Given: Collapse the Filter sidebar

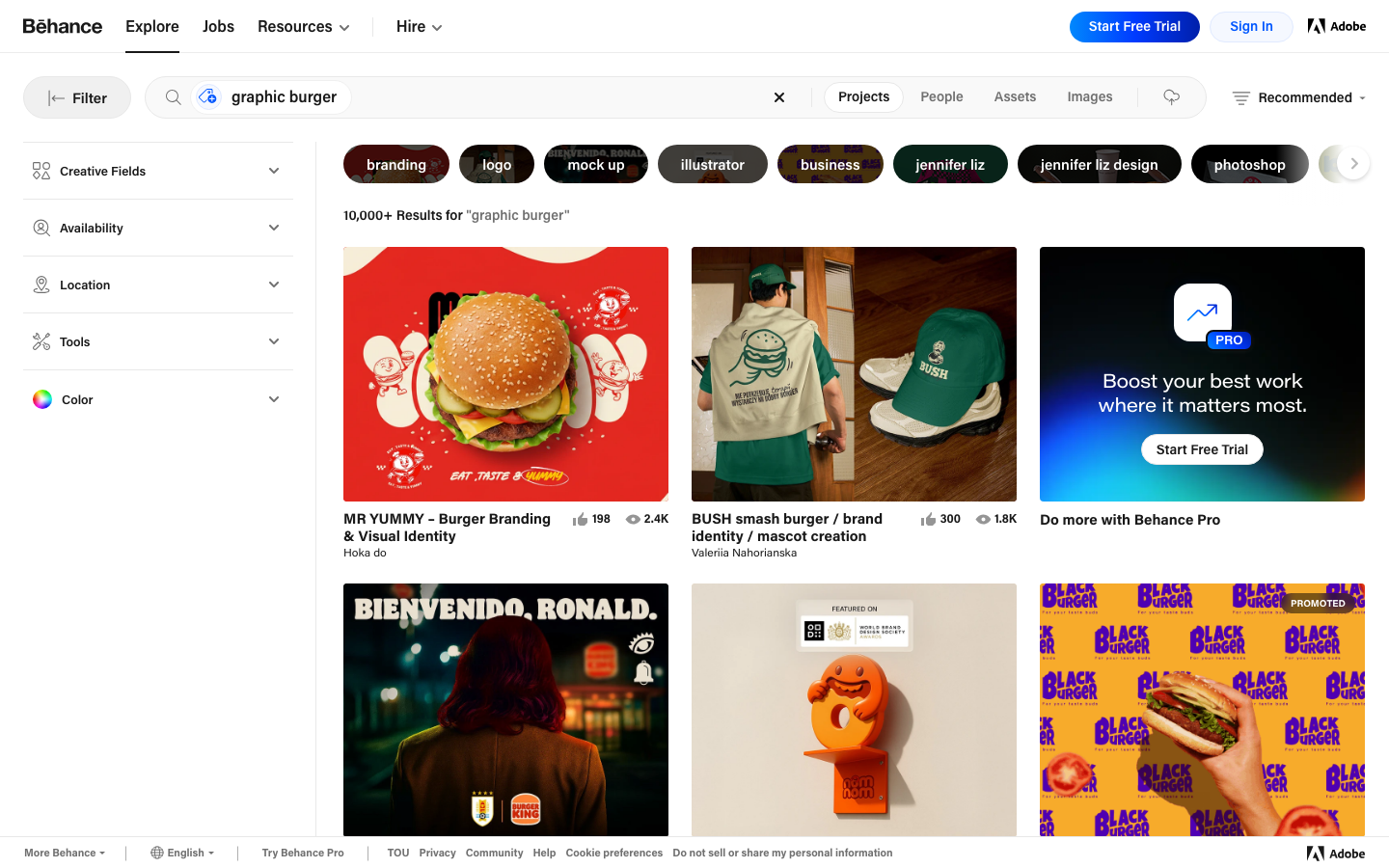Looking at the screenshot, I should click(x=77, y=97).
